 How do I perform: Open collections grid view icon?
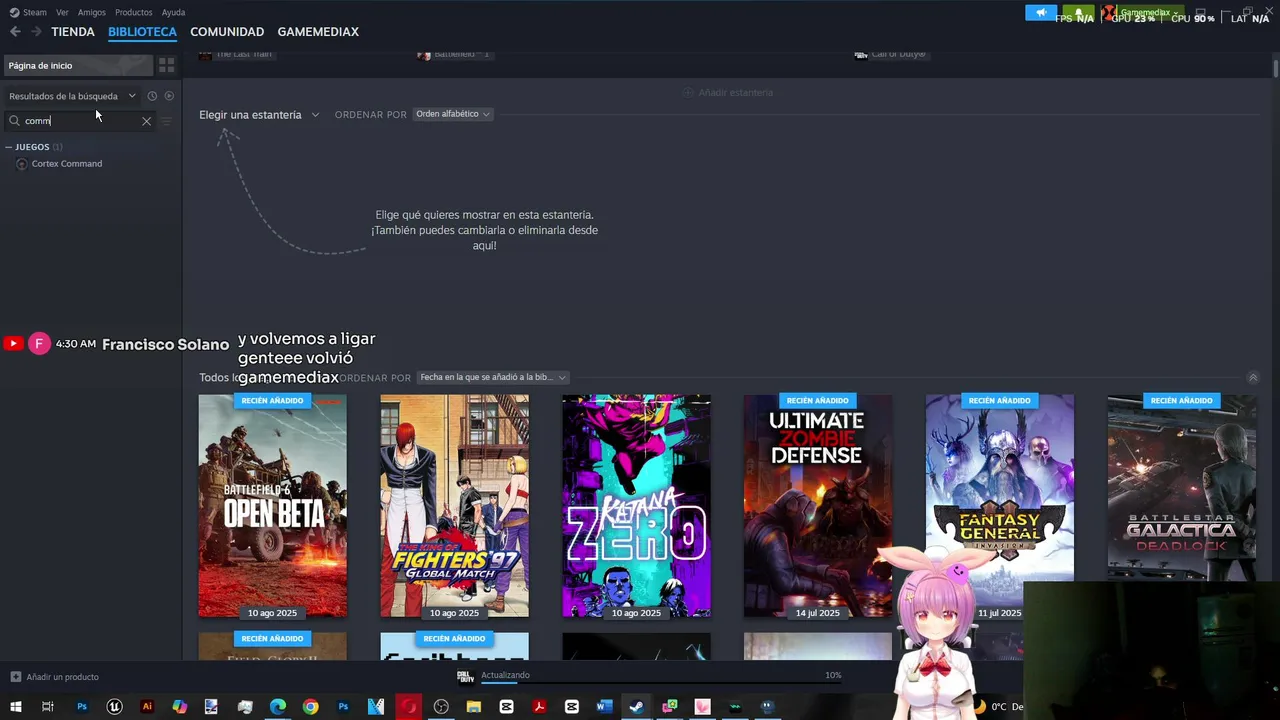pos(167,65)
